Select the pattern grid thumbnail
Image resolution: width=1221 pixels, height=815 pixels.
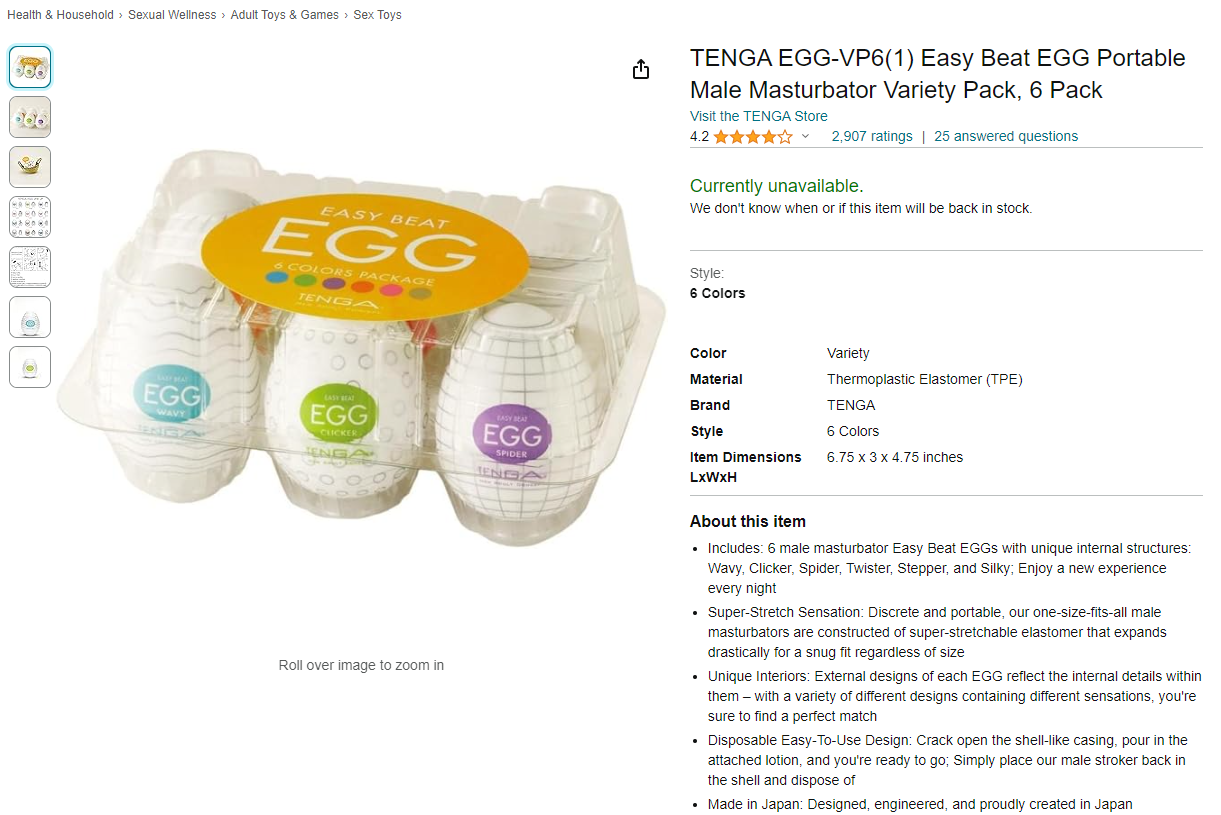[x=30, y=217]
